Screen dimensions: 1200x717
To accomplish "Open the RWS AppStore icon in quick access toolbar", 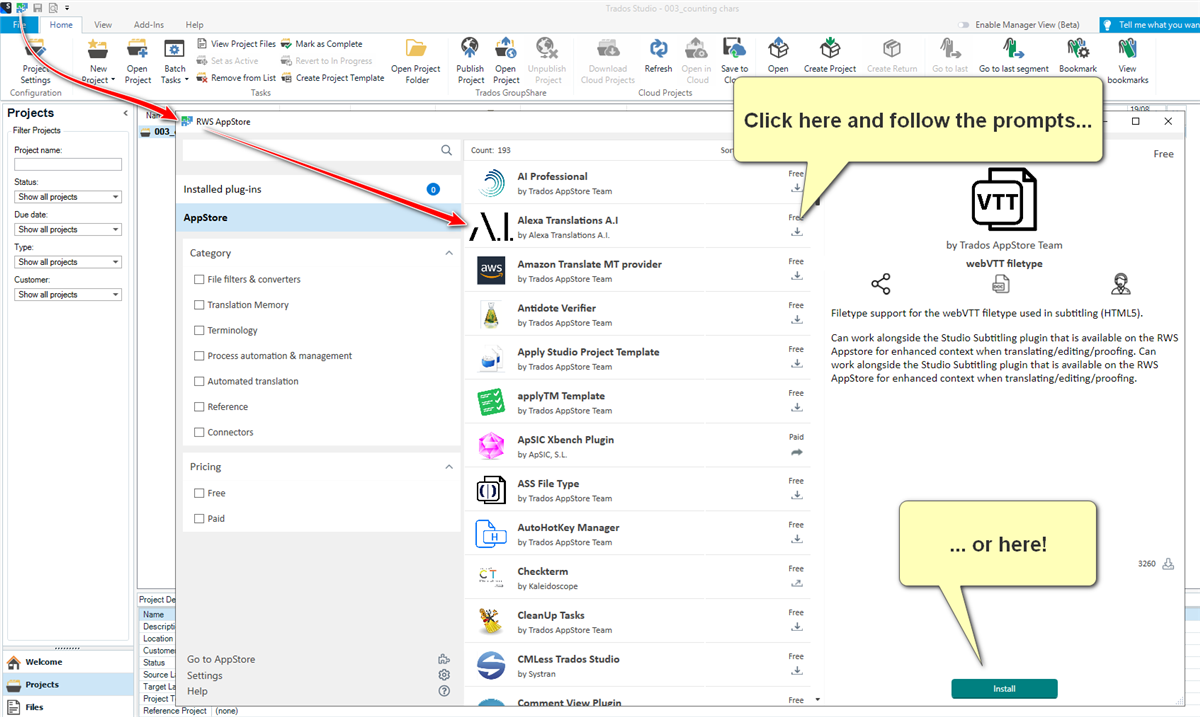I will click(x=21, y=7).
